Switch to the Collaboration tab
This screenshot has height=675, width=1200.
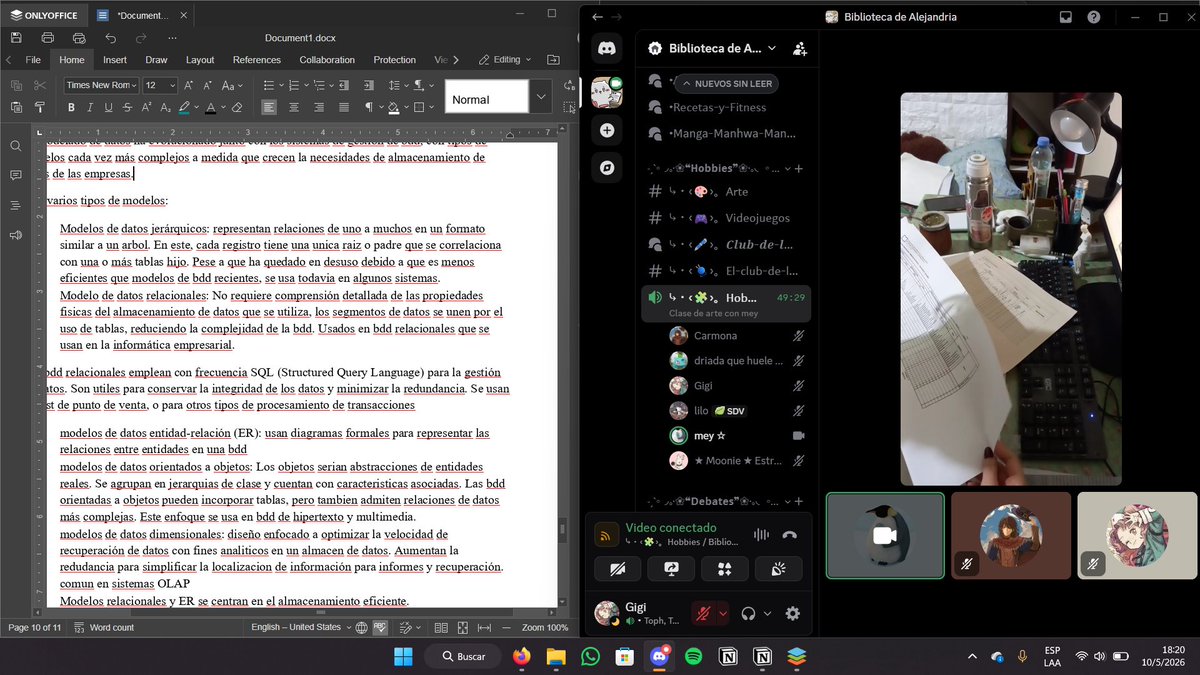coord(327,60)
